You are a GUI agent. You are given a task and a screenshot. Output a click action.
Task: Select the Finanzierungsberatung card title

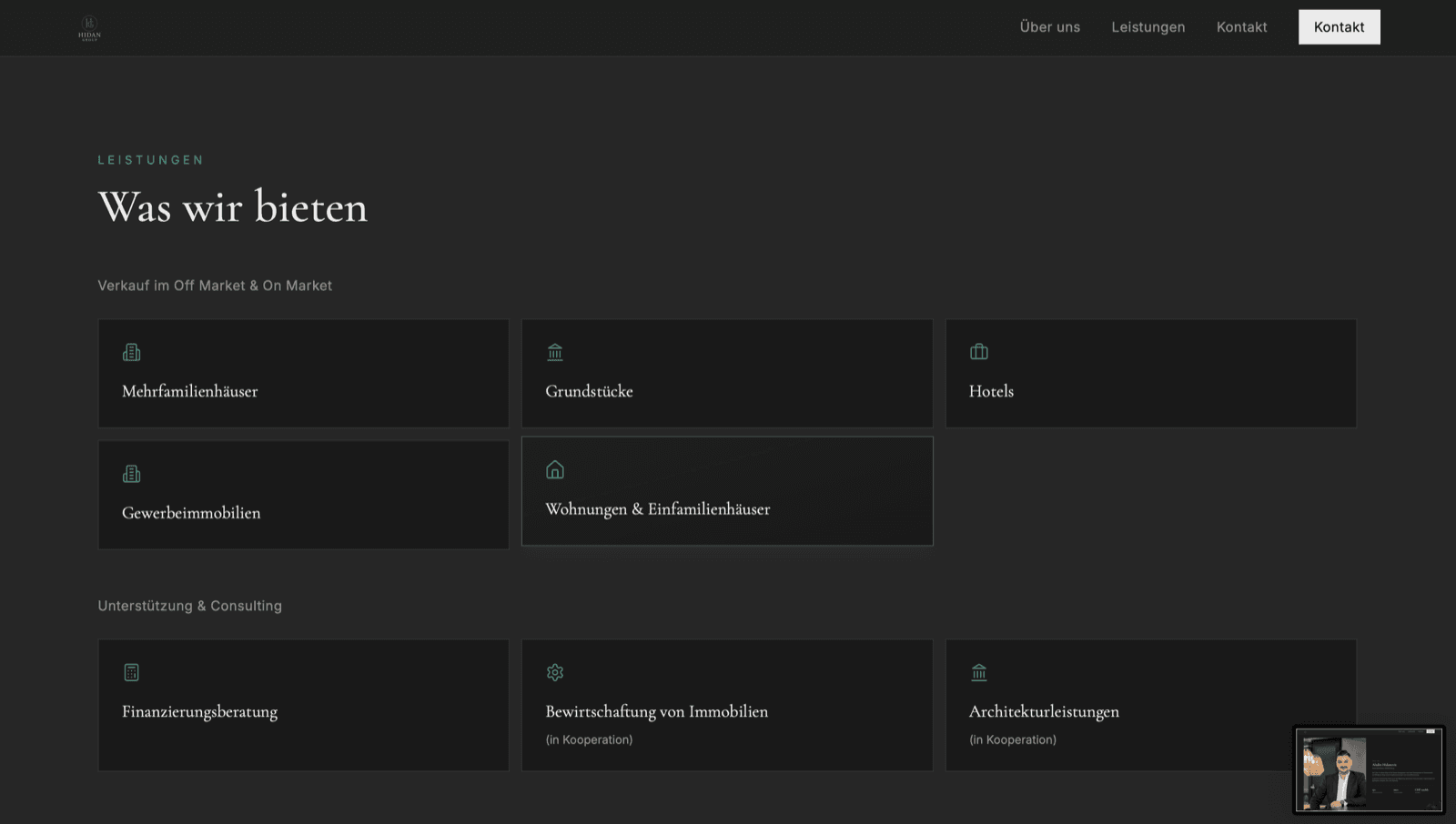pyautogui.click(x=200, y=712)
